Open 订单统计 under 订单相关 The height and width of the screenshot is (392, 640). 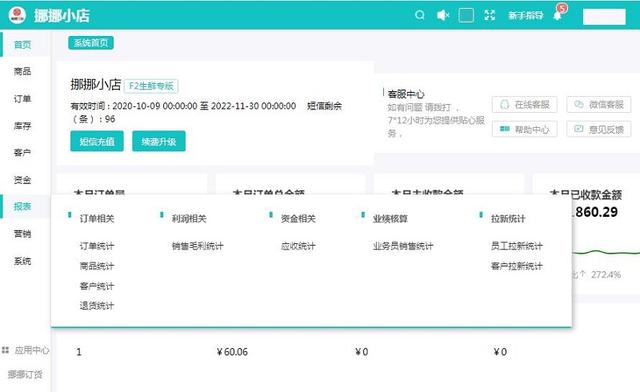click(x=97, y=246)
